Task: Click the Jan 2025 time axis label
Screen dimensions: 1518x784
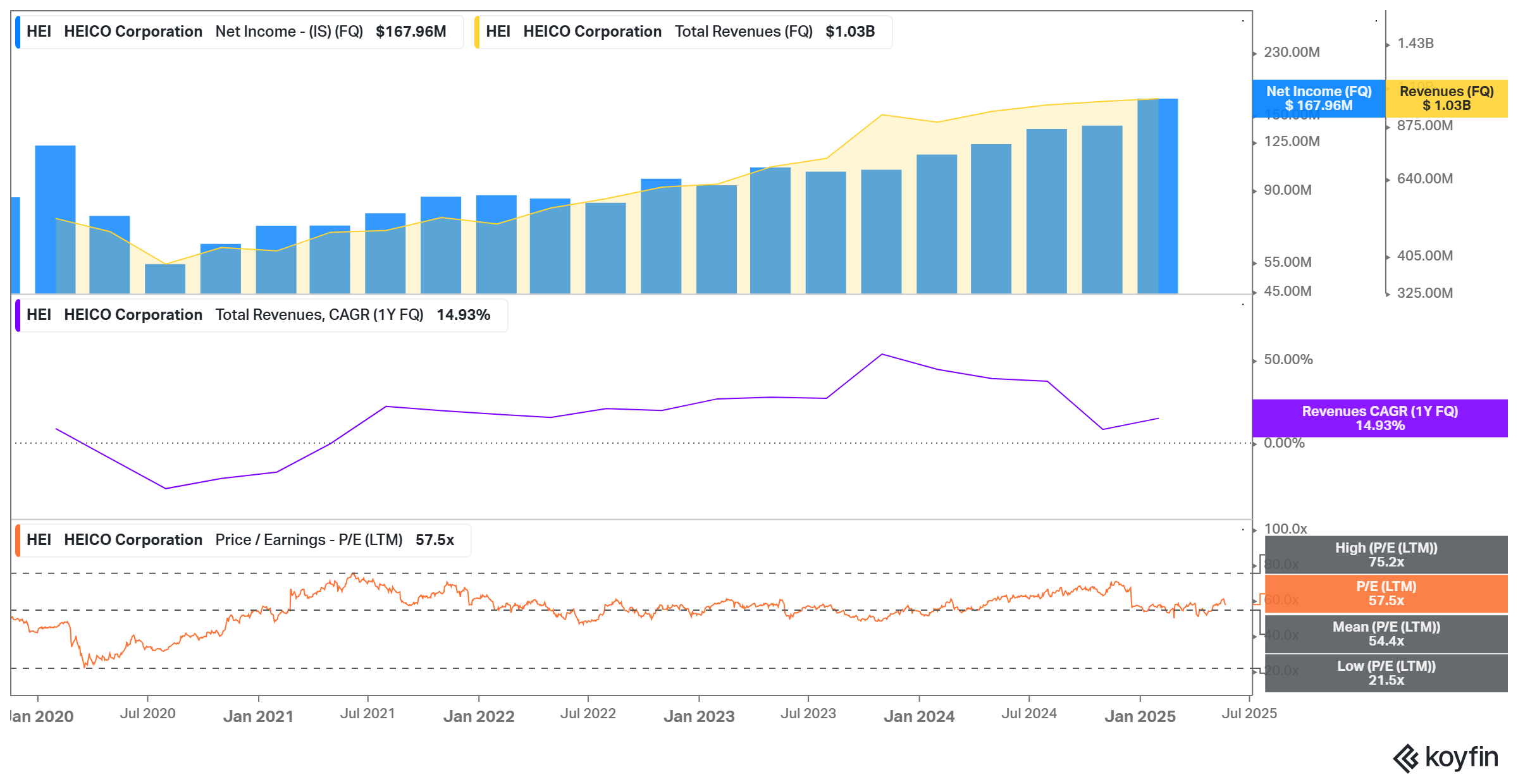Action: click(1140, 716)
